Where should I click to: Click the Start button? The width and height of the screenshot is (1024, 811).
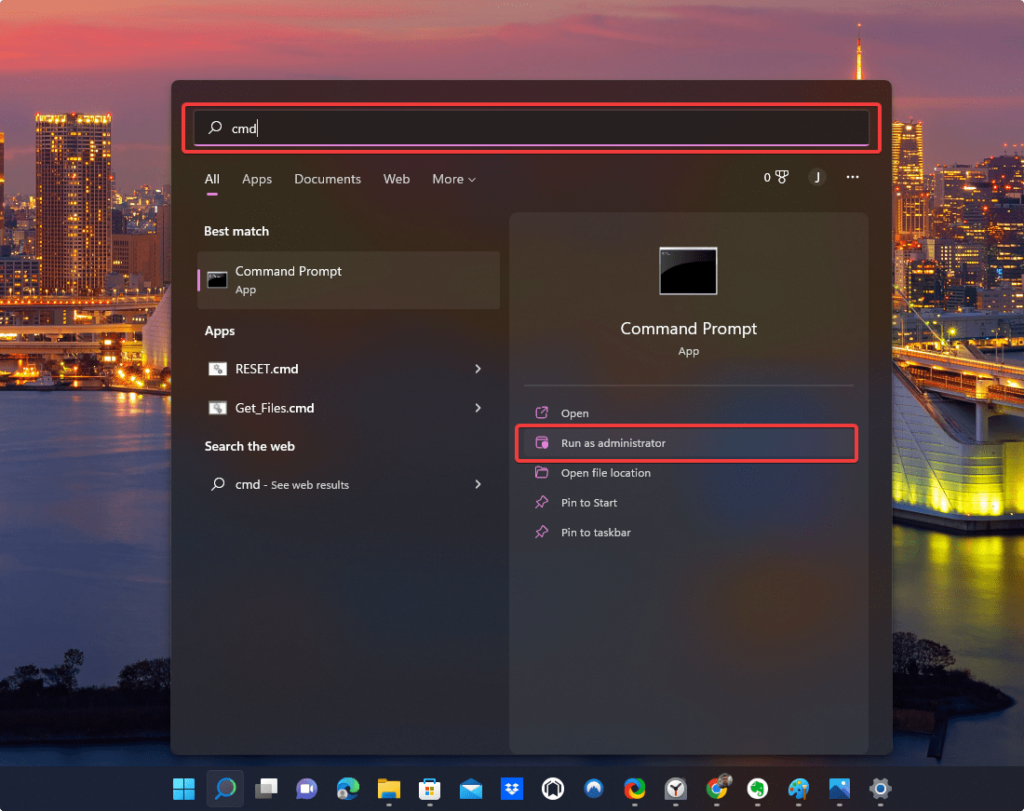point(184,788)
